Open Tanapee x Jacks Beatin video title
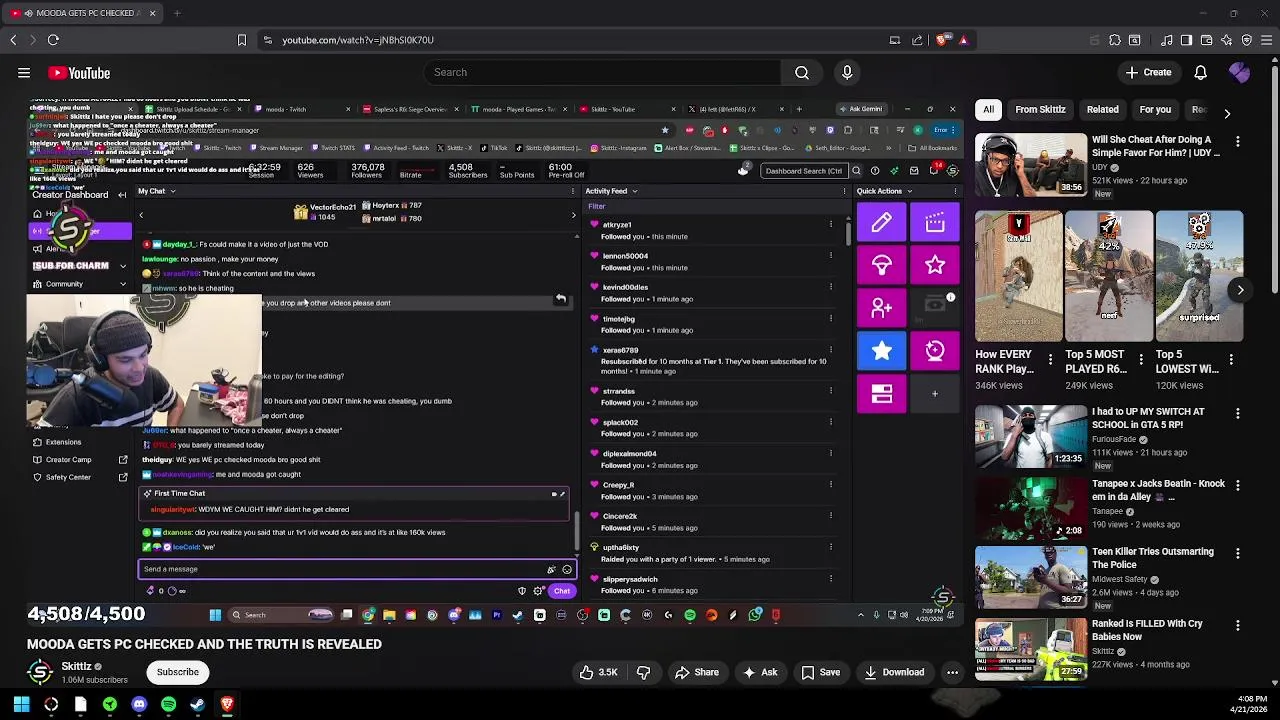This screenshot has height=720, width=1280. click(x=1158, y=490)
